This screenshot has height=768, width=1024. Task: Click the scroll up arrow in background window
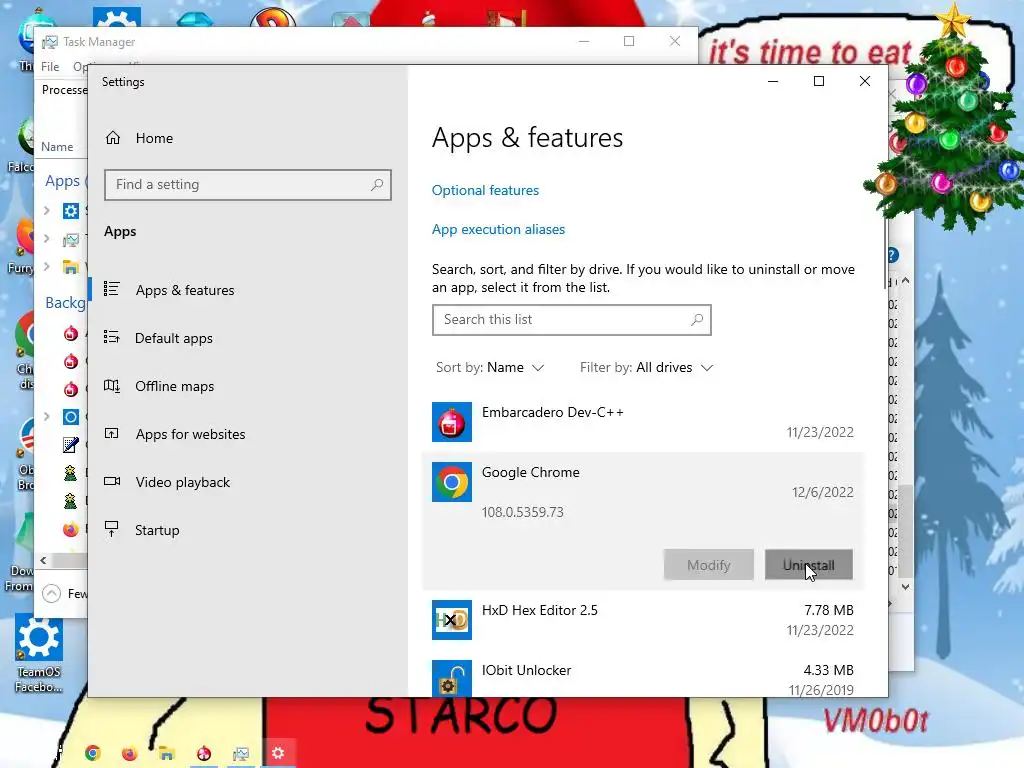(905, 280)
